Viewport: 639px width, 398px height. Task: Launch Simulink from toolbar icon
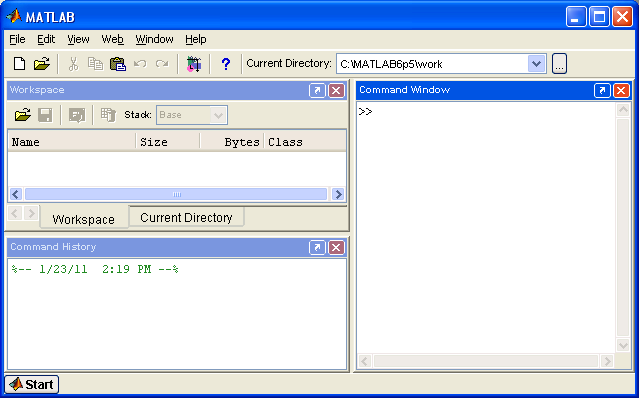click(x=194, y=64)
